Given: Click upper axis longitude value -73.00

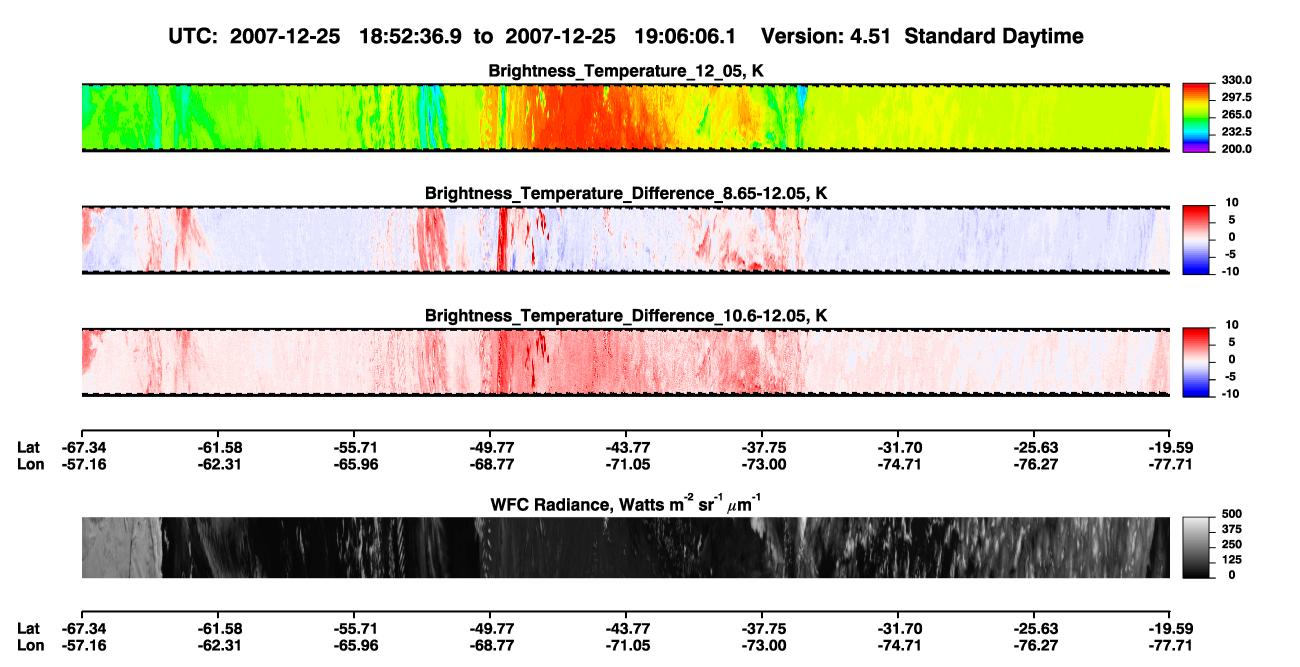Looking at the screenshot, I should coord(762,464).
